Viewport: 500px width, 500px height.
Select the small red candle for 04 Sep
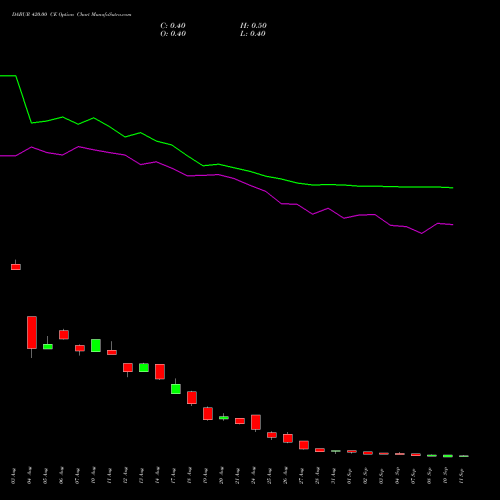400,454
